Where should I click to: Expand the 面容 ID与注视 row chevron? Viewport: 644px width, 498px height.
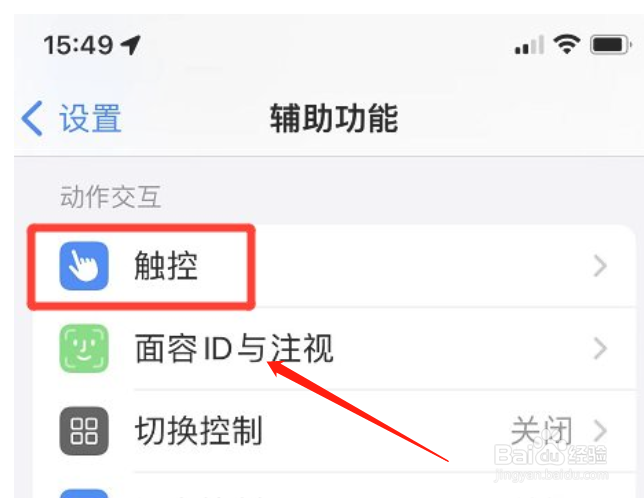pyautogui.click(x=600, y=349)
